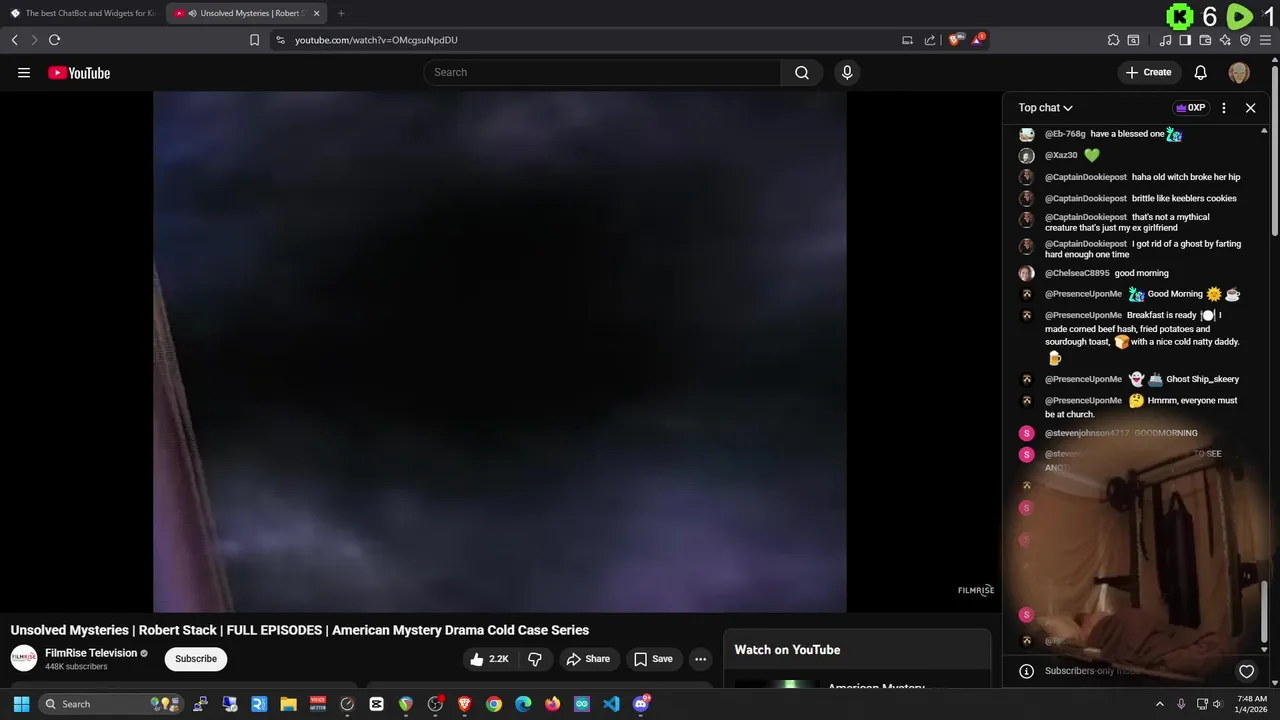Image resolution: width=1280 pixels, height=720 pixels.
Task: Subscribe to FilmRise Television
Action: [x=196, y=659]
